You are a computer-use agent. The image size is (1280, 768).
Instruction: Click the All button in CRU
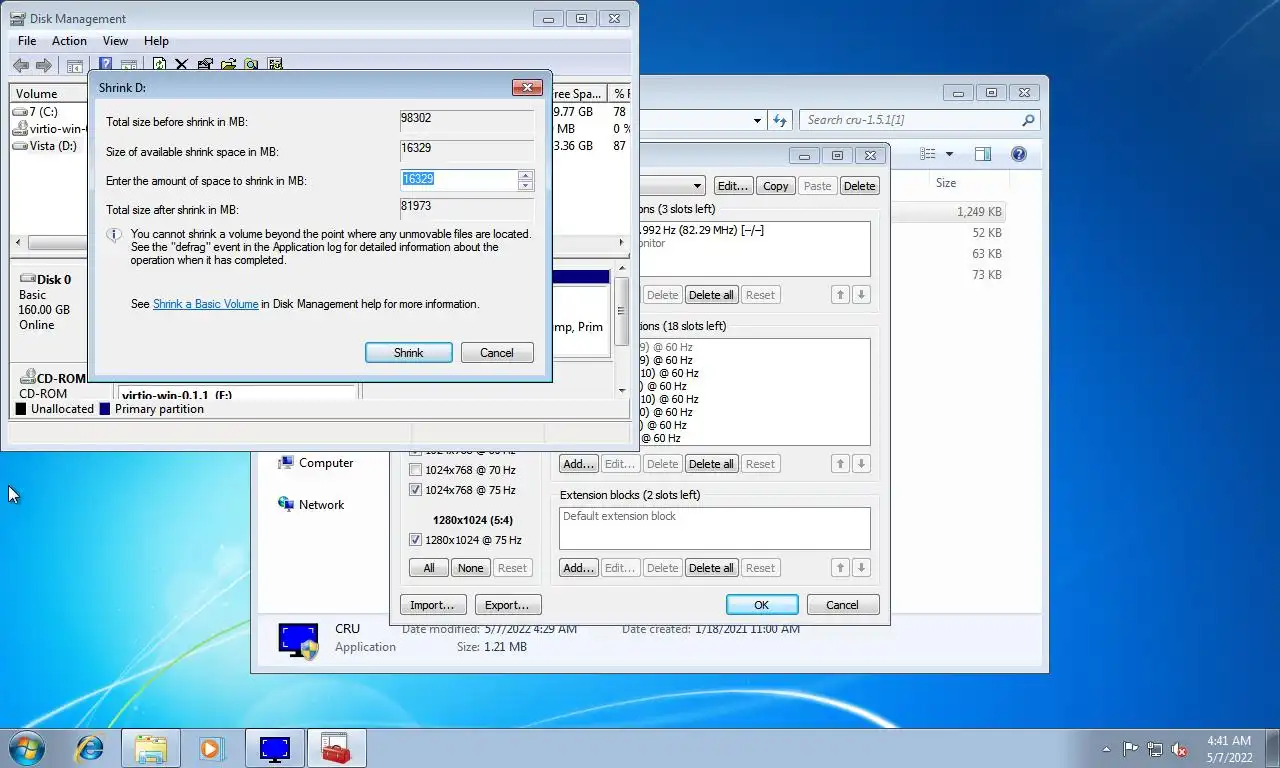(428, 568)
